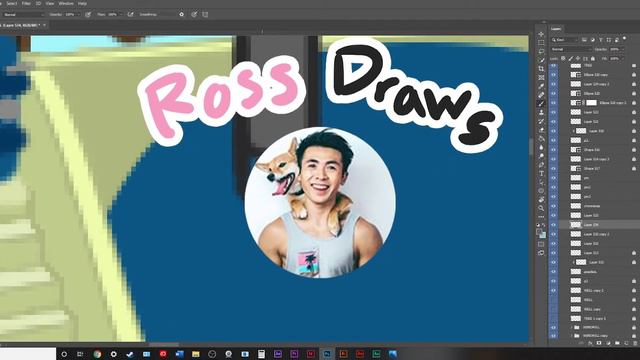Open symmetry paint options icon
The width and height of the screenshot is (640, 360).
click(x=205, y=14)
